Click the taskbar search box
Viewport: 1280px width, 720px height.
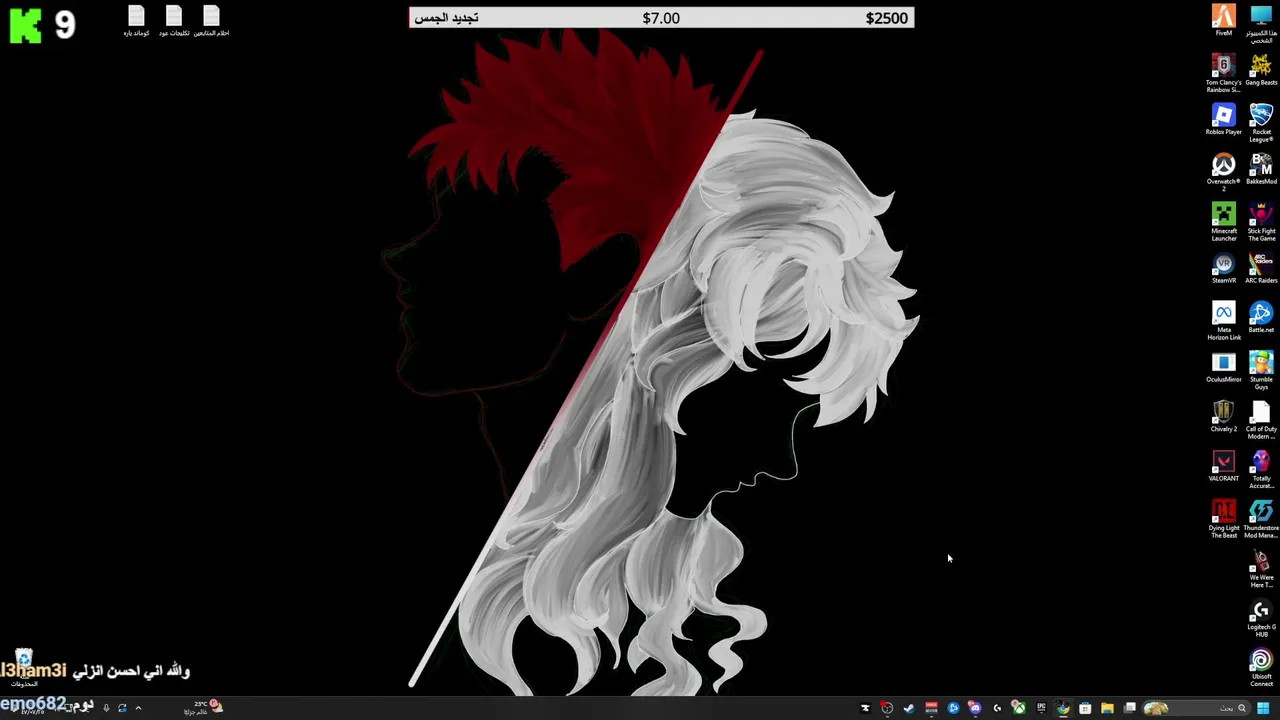pos(1197,708)
